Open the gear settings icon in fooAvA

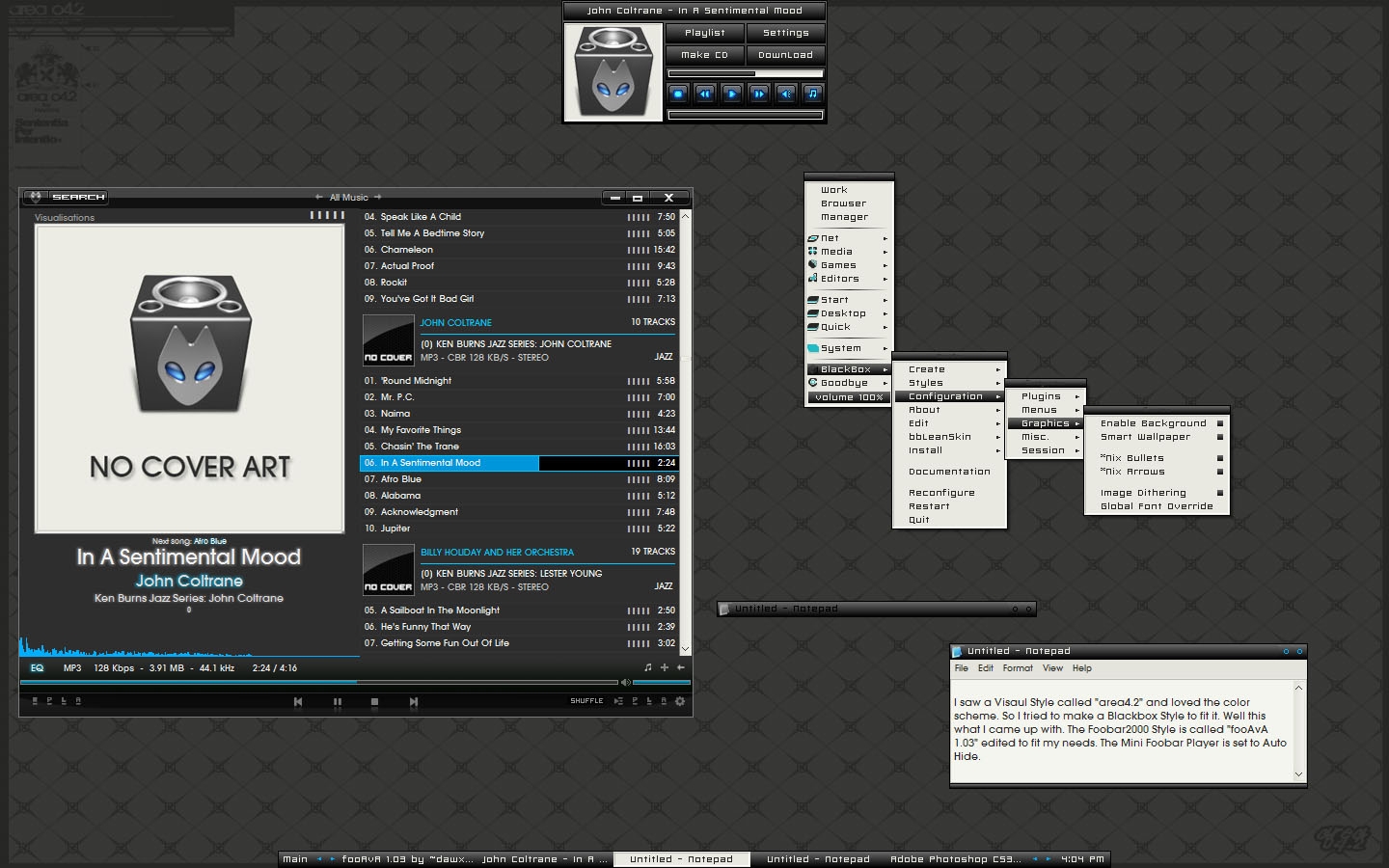pos(680,701)
